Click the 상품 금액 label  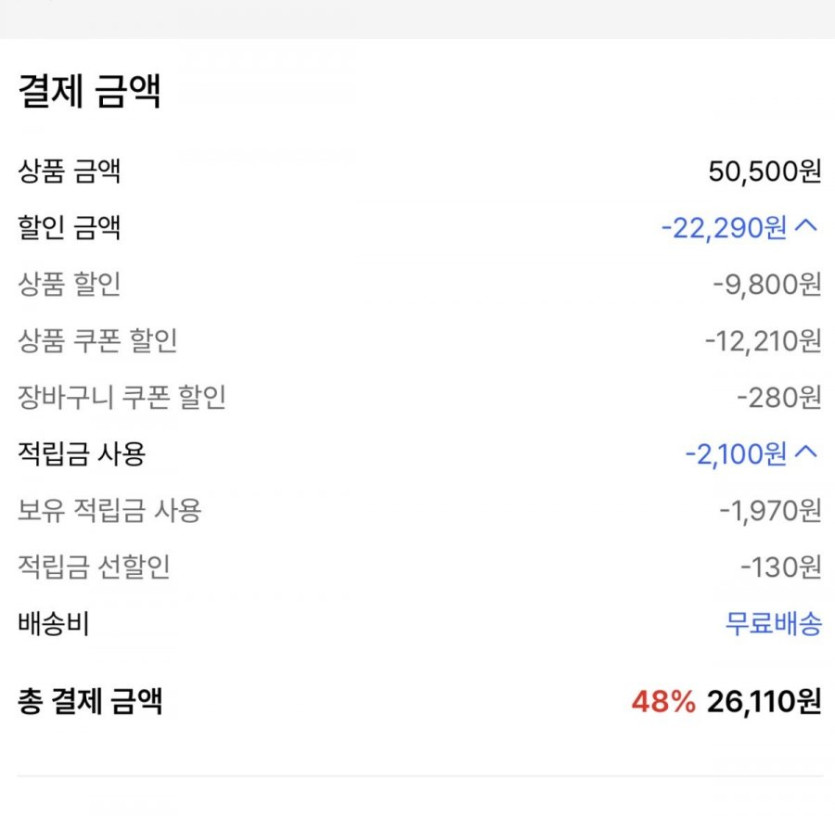pos(69,171)
